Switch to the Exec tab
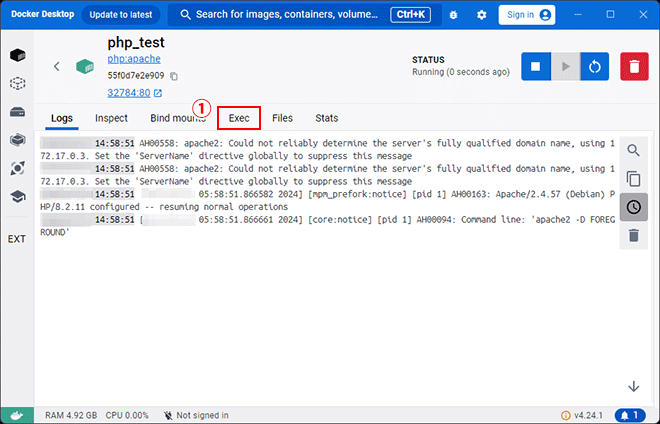Screen dimensions: 660x424 click(239, 118)
